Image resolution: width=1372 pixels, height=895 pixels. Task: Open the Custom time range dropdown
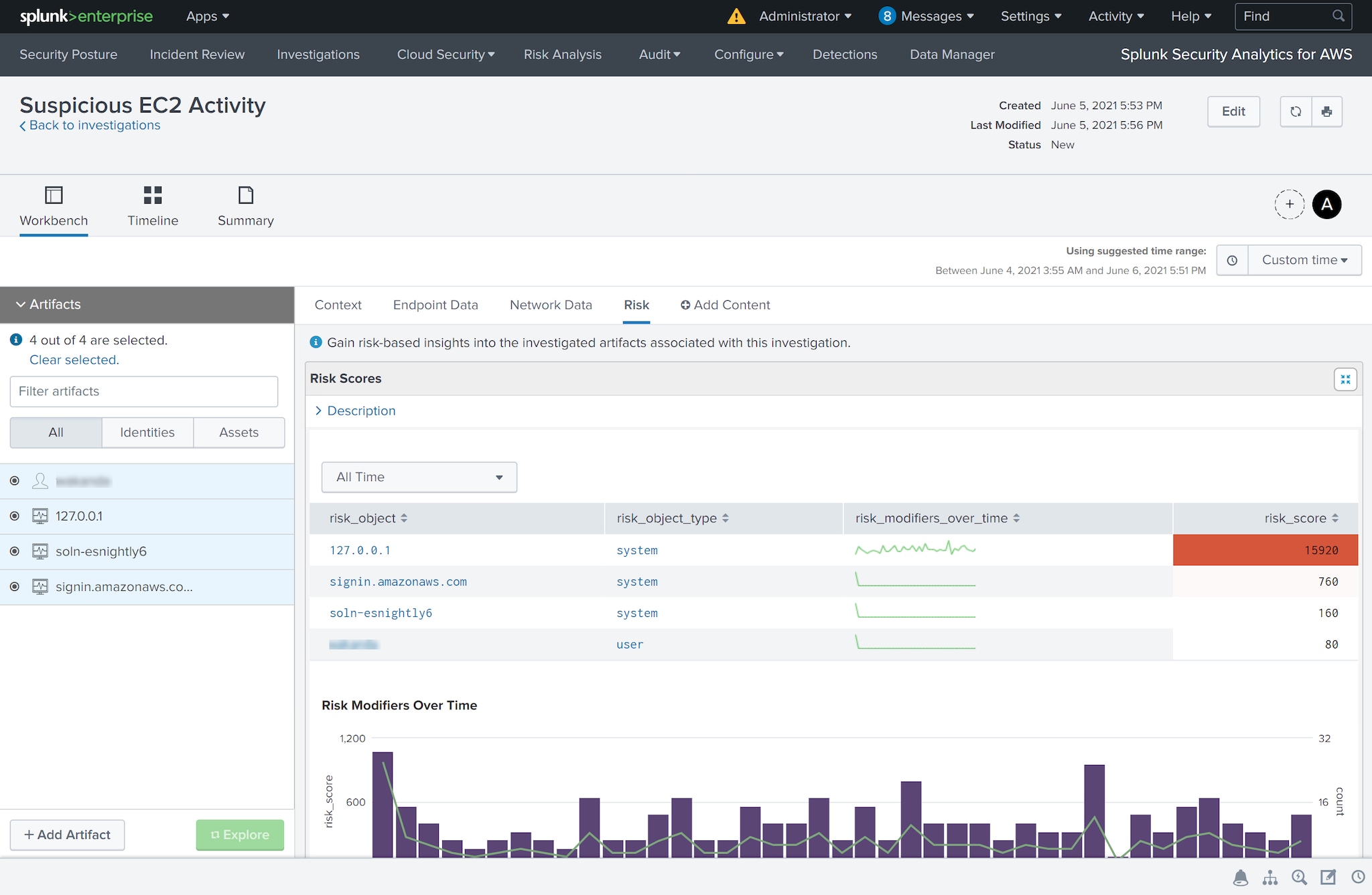coord(1305,260)
